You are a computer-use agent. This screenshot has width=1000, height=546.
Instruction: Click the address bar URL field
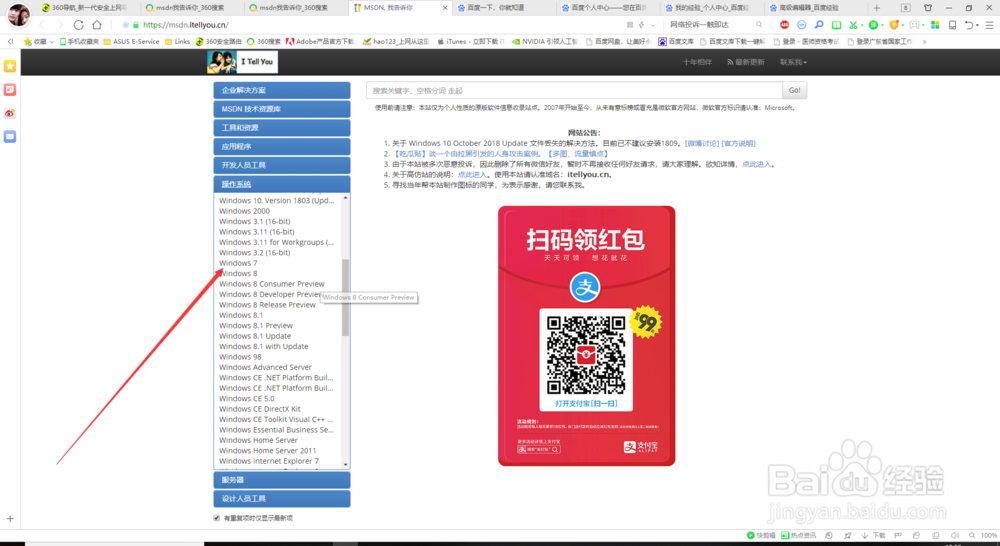(370, 25)
